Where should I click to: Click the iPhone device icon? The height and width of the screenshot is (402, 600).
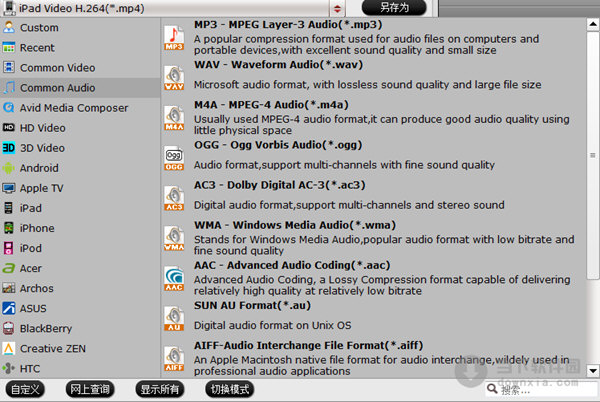(8, 228)
